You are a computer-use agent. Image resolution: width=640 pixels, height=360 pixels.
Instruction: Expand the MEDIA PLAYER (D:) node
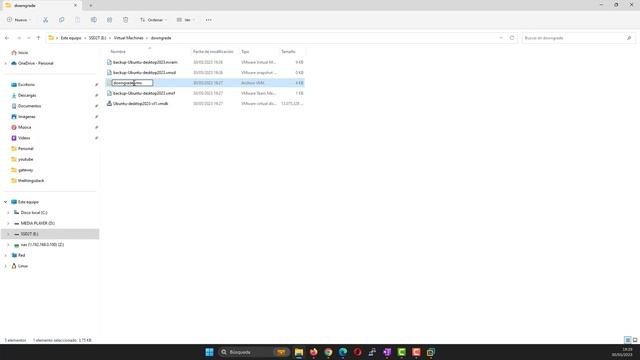pos(8,223)
